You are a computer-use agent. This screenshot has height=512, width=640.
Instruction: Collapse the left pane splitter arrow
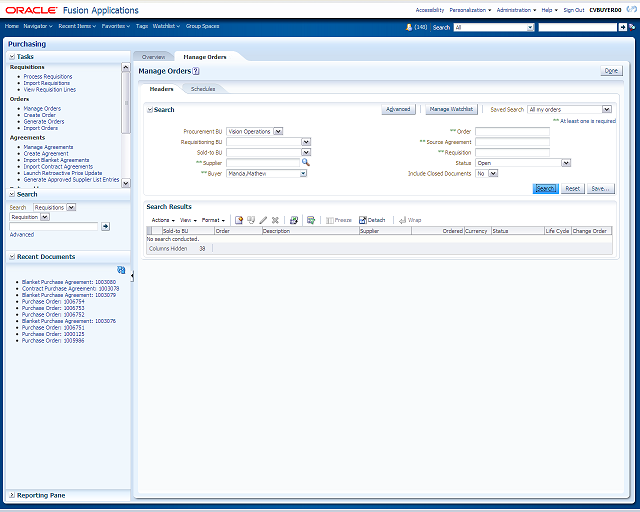[x=132, y=276]
